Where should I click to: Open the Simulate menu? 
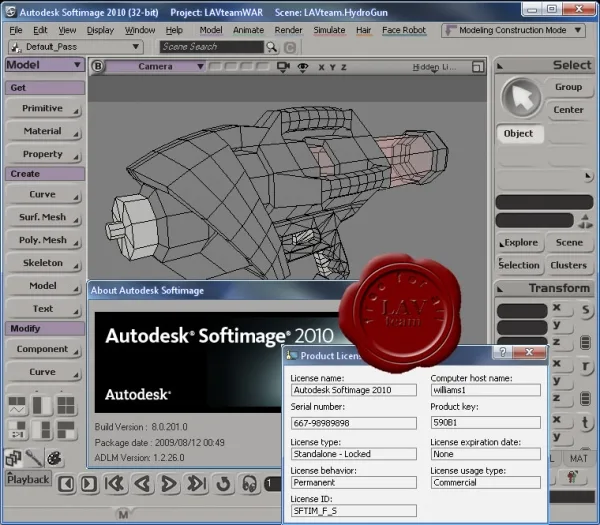click(329, 30)
